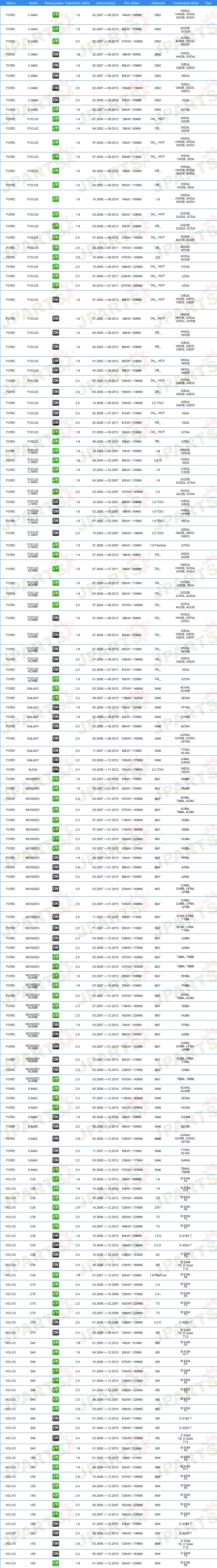This screenshot has width=217, height=1568.
Task: Click the Model column header
Action: coord(33,3)
